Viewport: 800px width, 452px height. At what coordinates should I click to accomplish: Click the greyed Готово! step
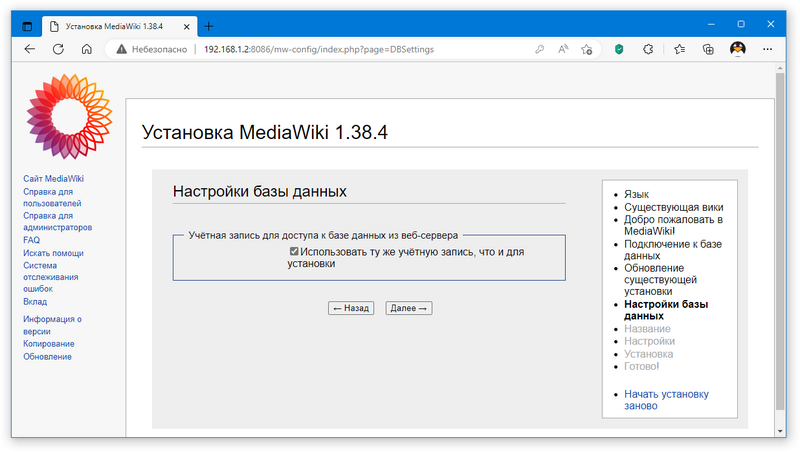[x=641, y=366]
